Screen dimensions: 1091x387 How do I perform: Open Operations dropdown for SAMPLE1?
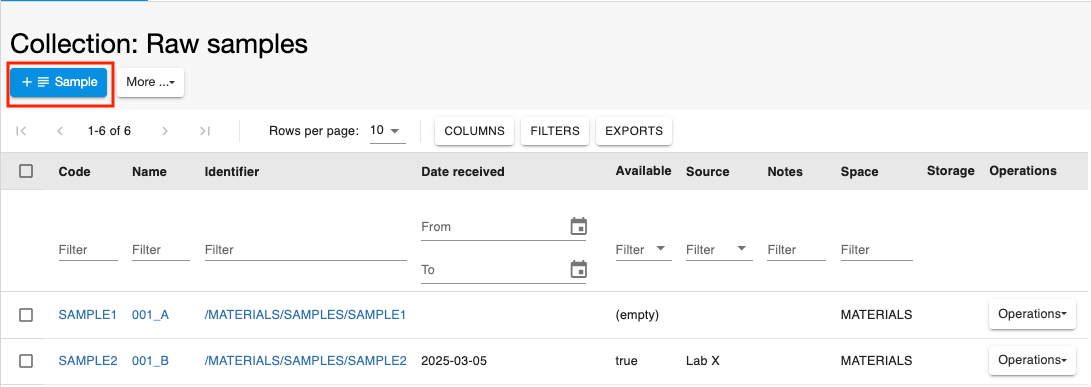click(1033, 314)
